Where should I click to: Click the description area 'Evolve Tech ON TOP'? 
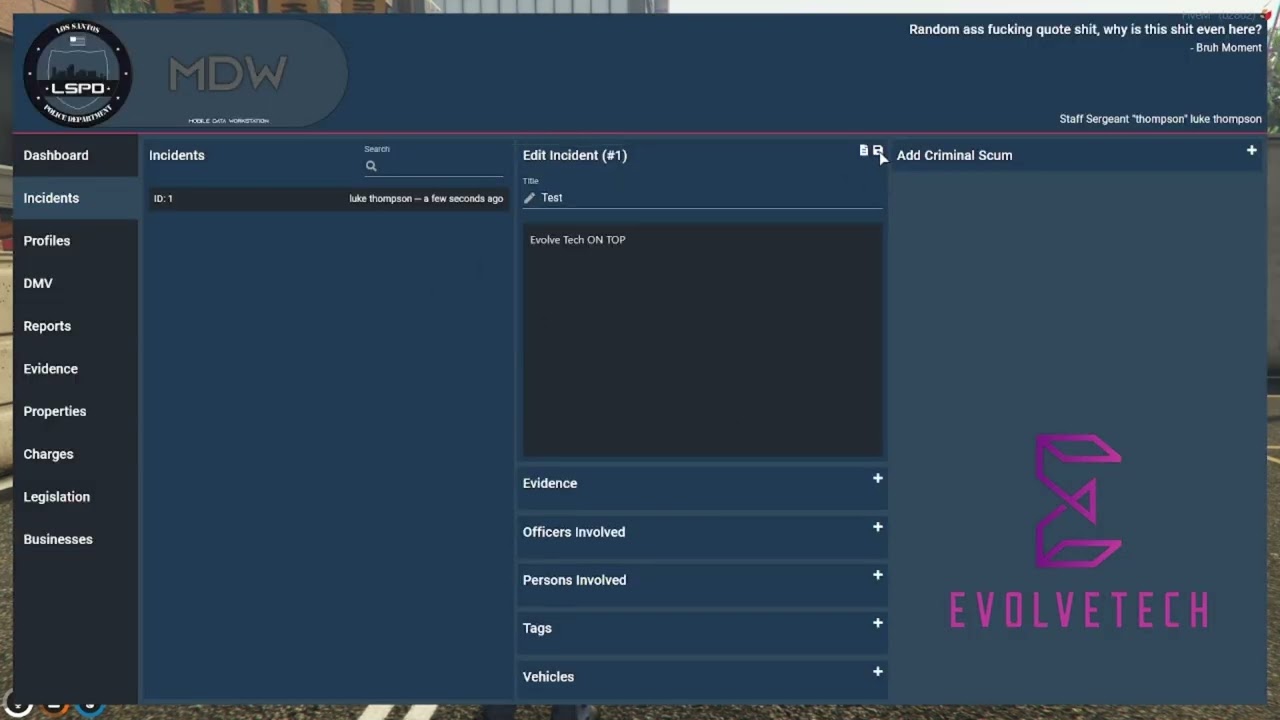(x=702, y=340)
